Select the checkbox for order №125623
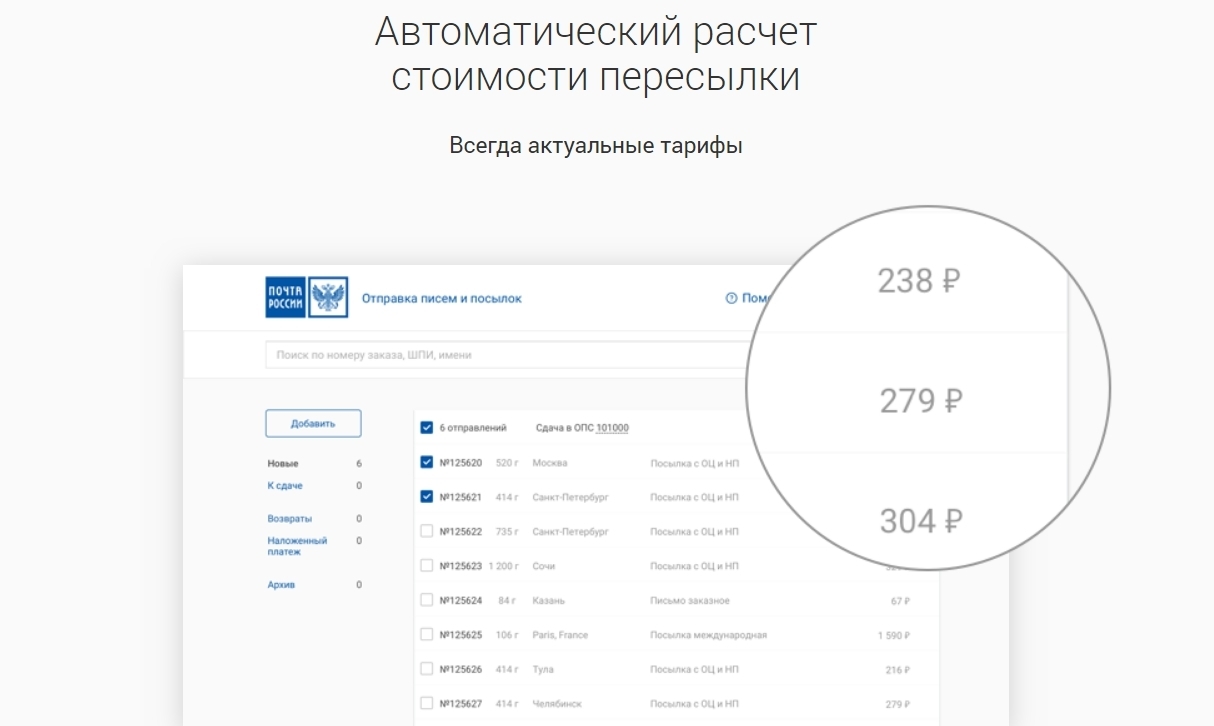Viewport: 1214px width, 726px height. (x=427, y=566)
